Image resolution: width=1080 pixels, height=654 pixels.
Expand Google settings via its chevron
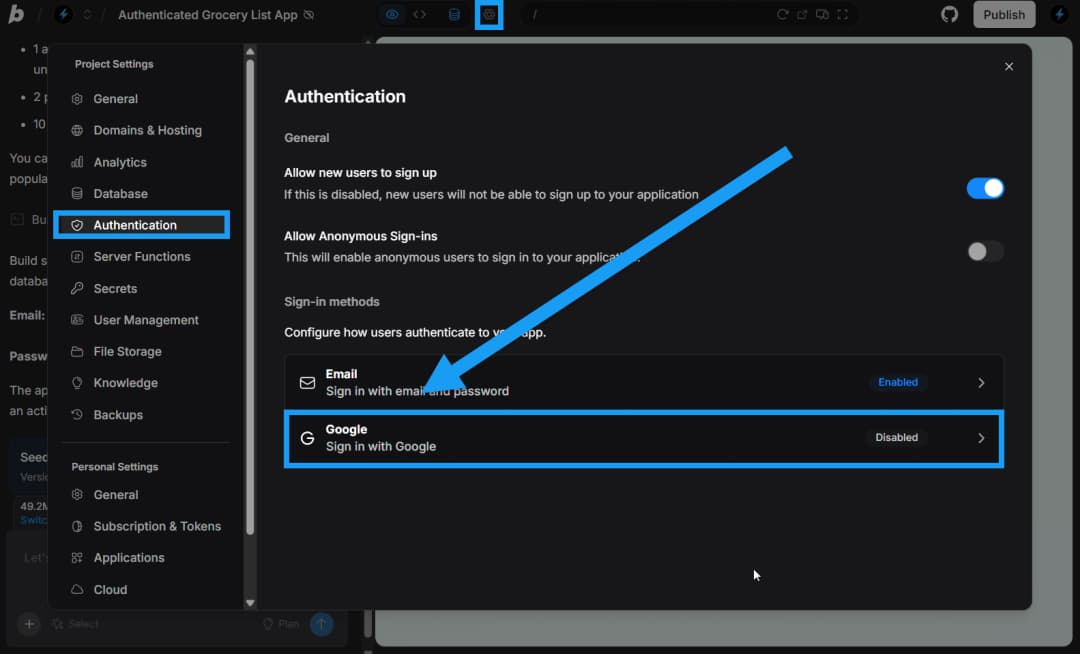tap(981, 439)
